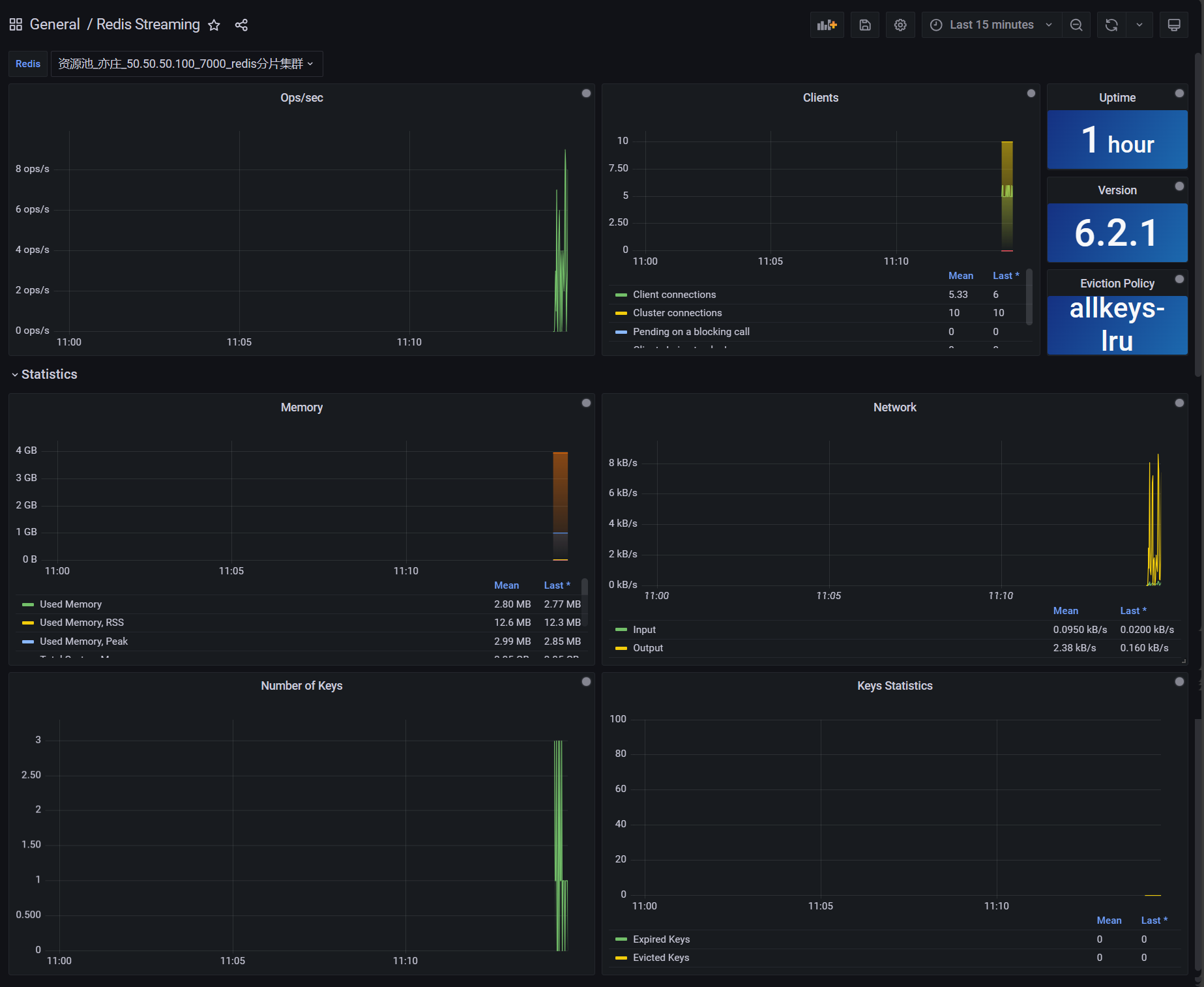The width and height of the screenshot is (1204, 987).
Task: Click the Network panel resize handle
Action: click(x=1184, y=661)
